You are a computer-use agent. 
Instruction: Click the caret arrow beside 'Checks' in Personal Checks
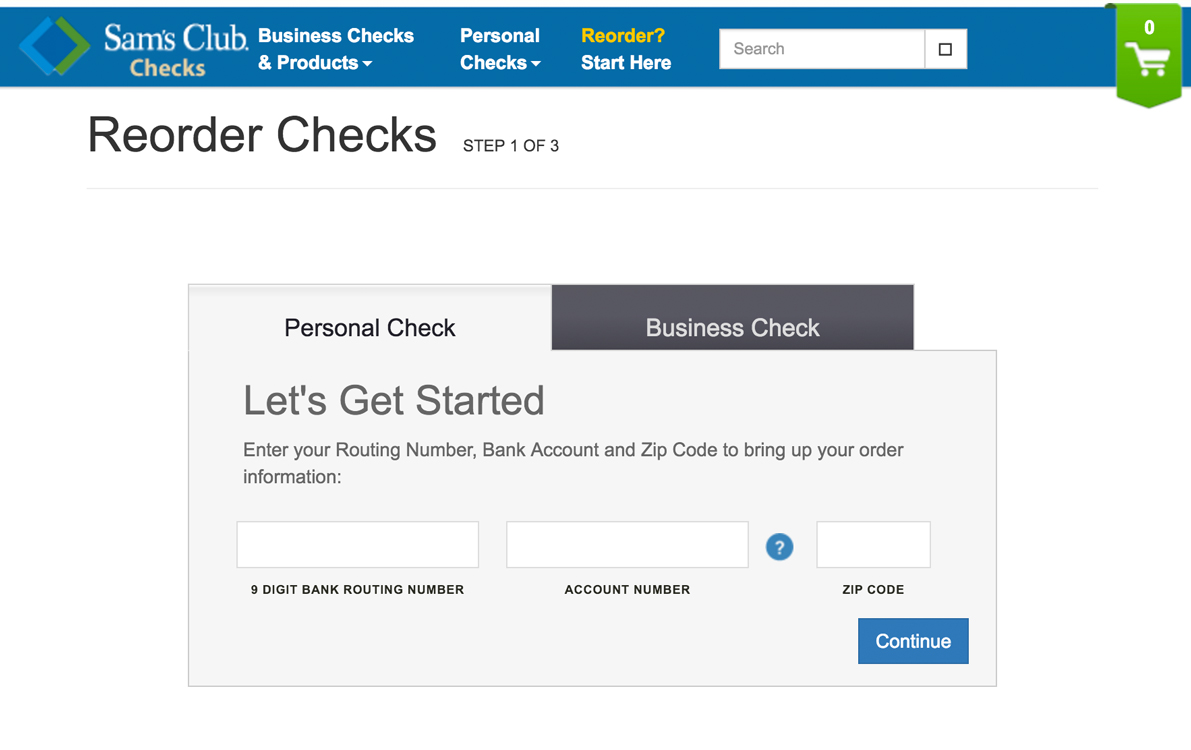point(536,64)
